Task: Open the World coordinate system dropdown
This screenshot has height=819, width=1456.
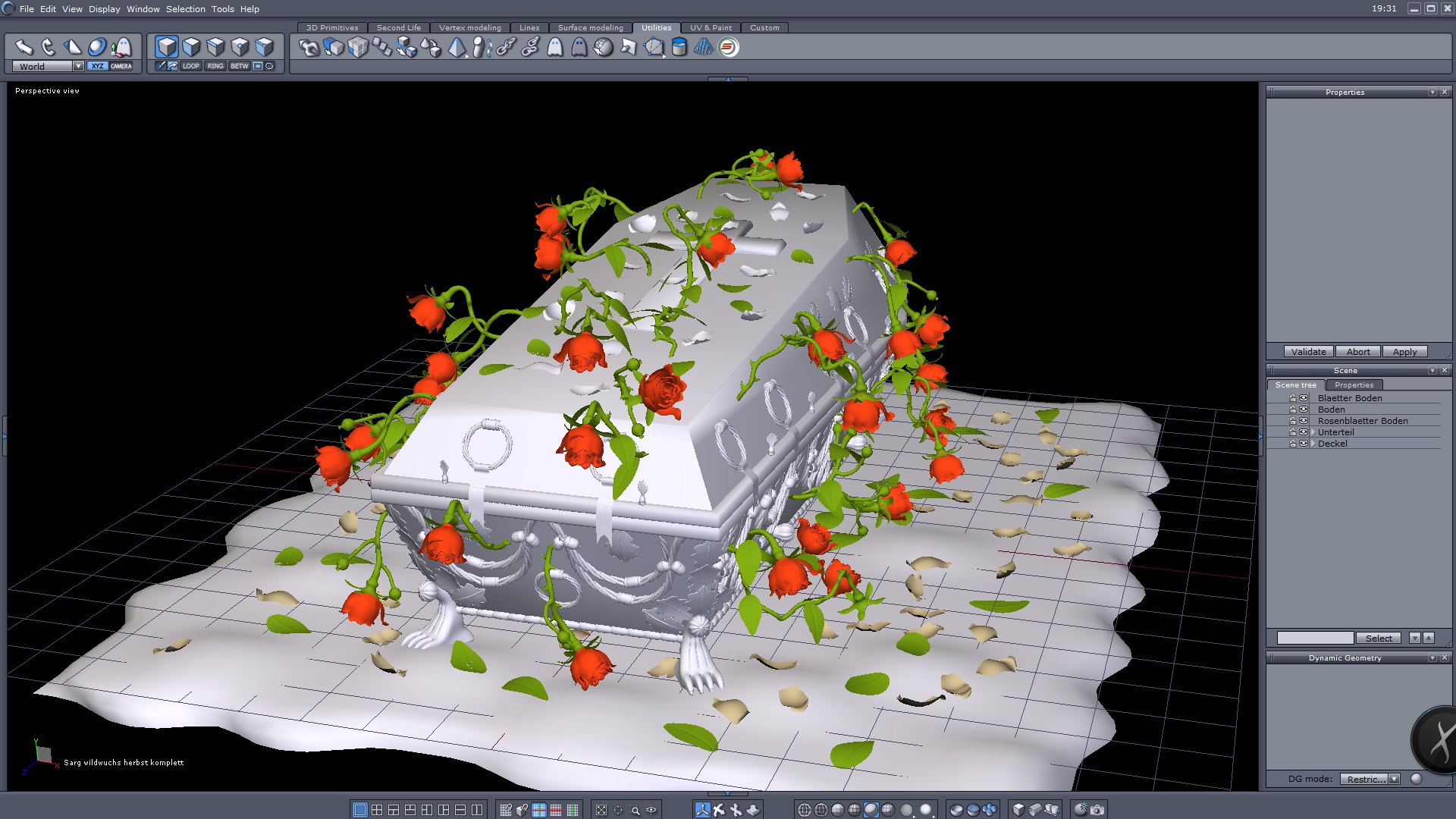Action: click(x=78, y=66)
